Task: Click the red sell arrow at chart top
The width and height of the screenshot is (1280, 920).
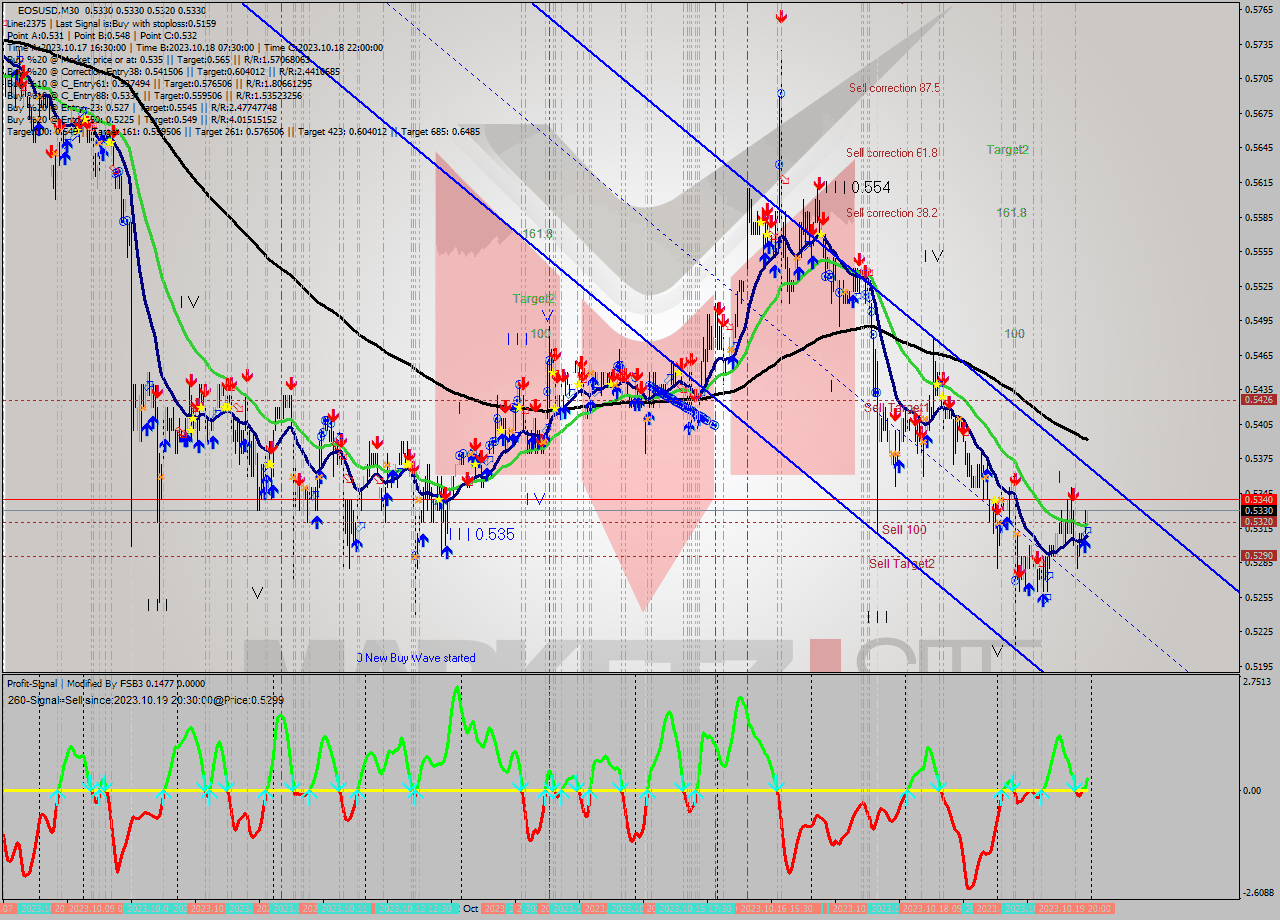Action: point(780,17)
